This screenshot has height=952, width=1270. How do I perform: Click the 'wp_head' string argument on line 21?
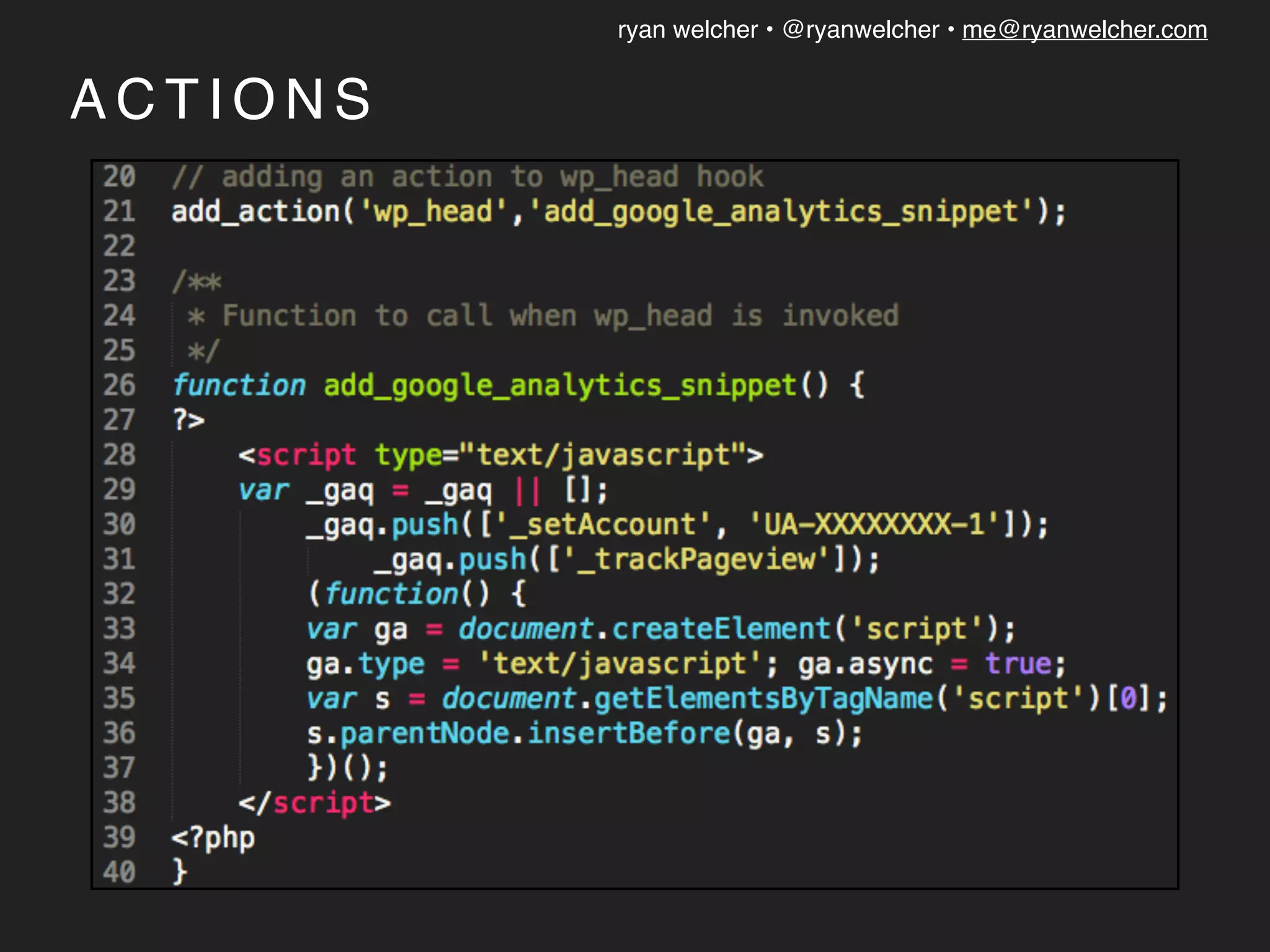[433, 212]
